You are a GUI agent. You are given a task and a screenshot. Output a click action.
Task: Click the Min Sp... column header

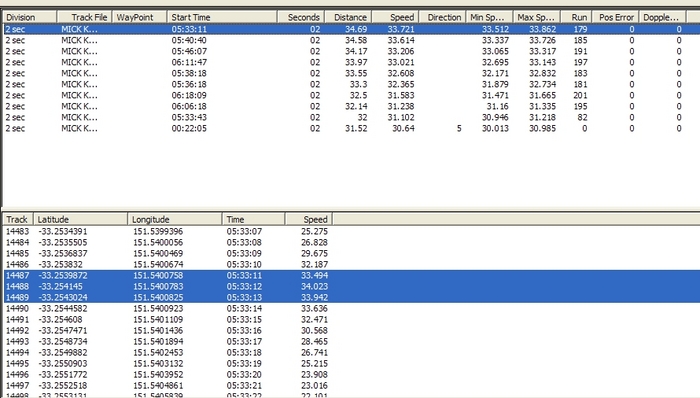pyautogui.click(x=489, y=17)
